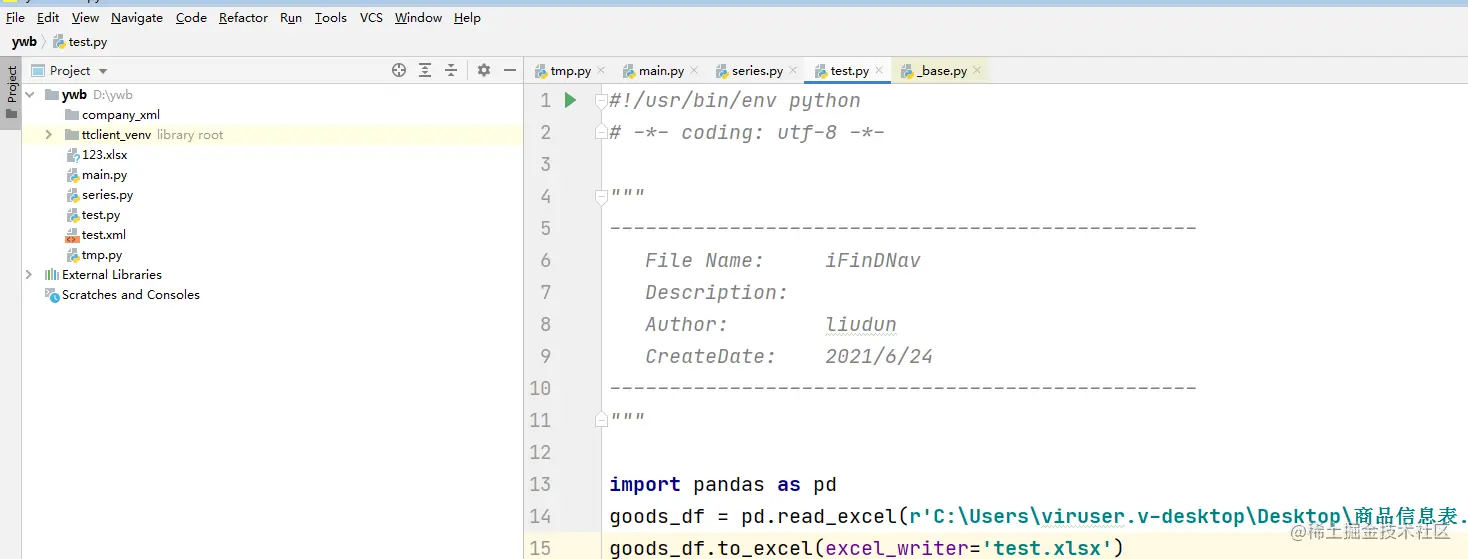The width and height of the screenshot is (1468, 559).
Task: Open the VCS menu
Action: (371, 18)
